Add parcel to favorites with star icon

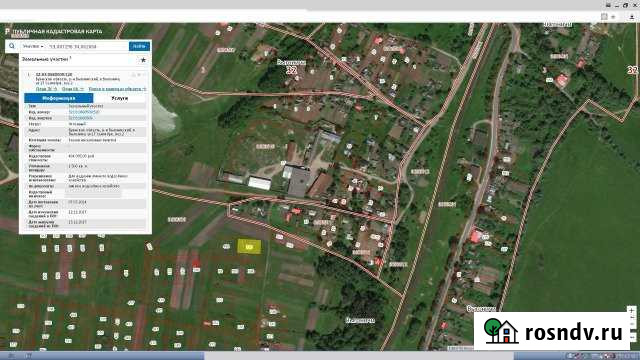click(x=143, y=60)
